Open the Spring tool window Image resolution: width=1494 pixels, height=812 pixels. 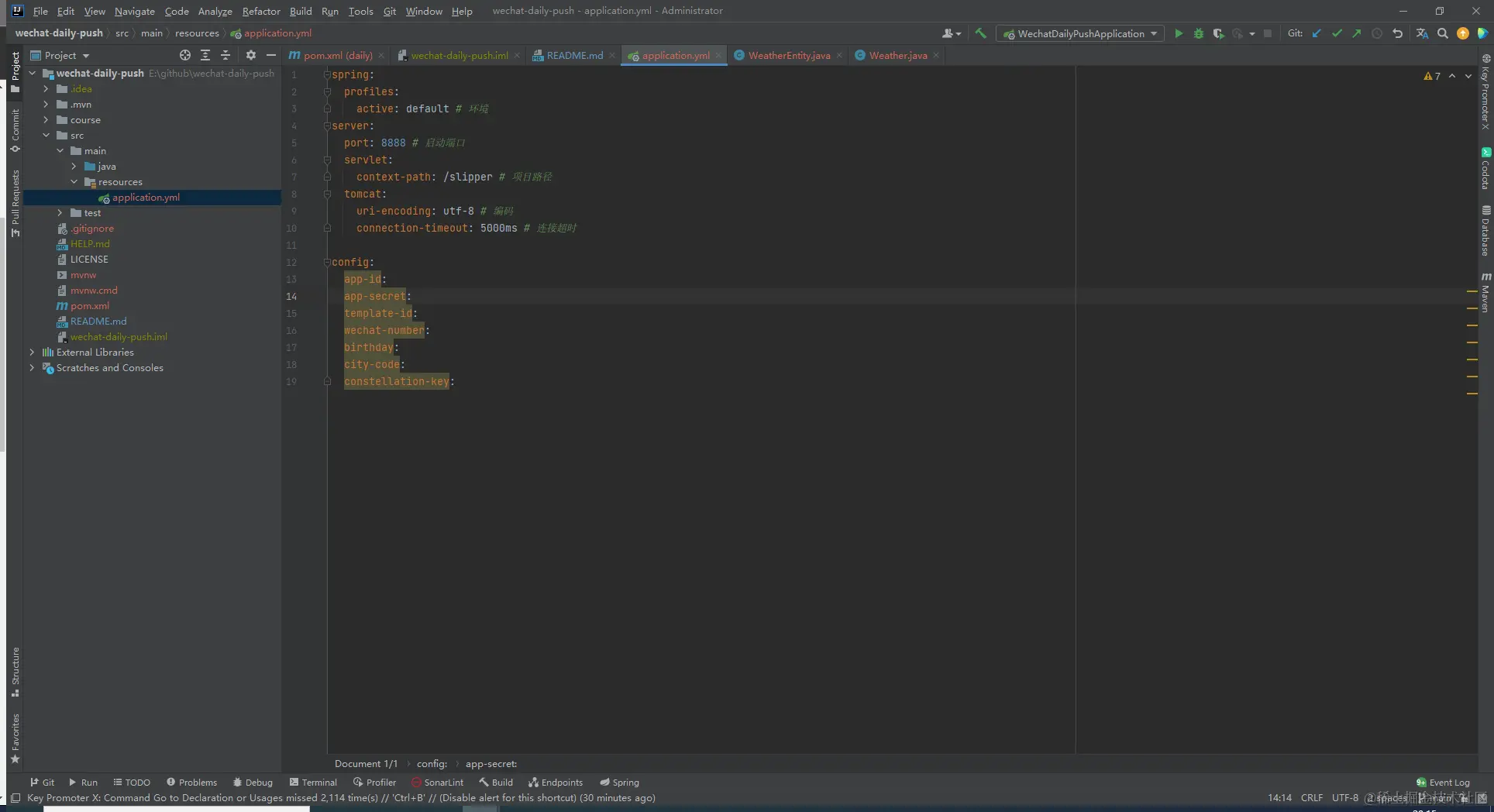click(620, 783)
